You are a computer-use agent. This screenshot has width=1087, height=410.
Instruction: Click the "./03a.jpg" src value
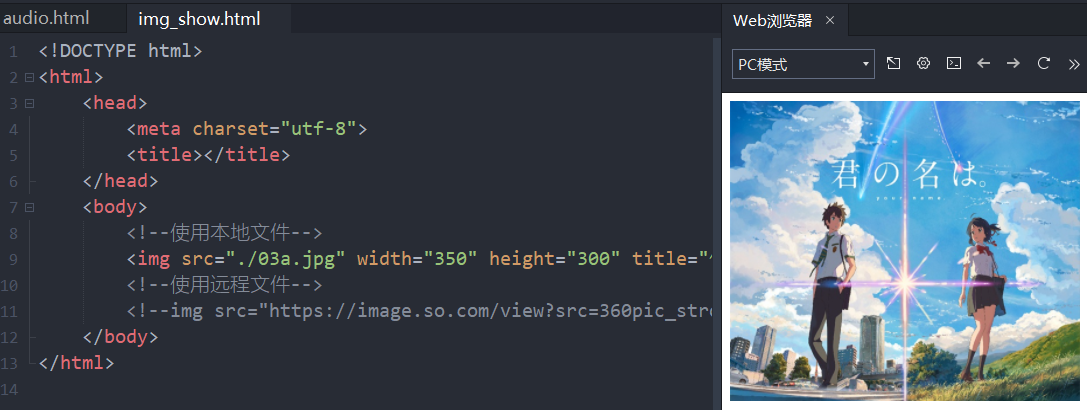[x=286, y=259]
